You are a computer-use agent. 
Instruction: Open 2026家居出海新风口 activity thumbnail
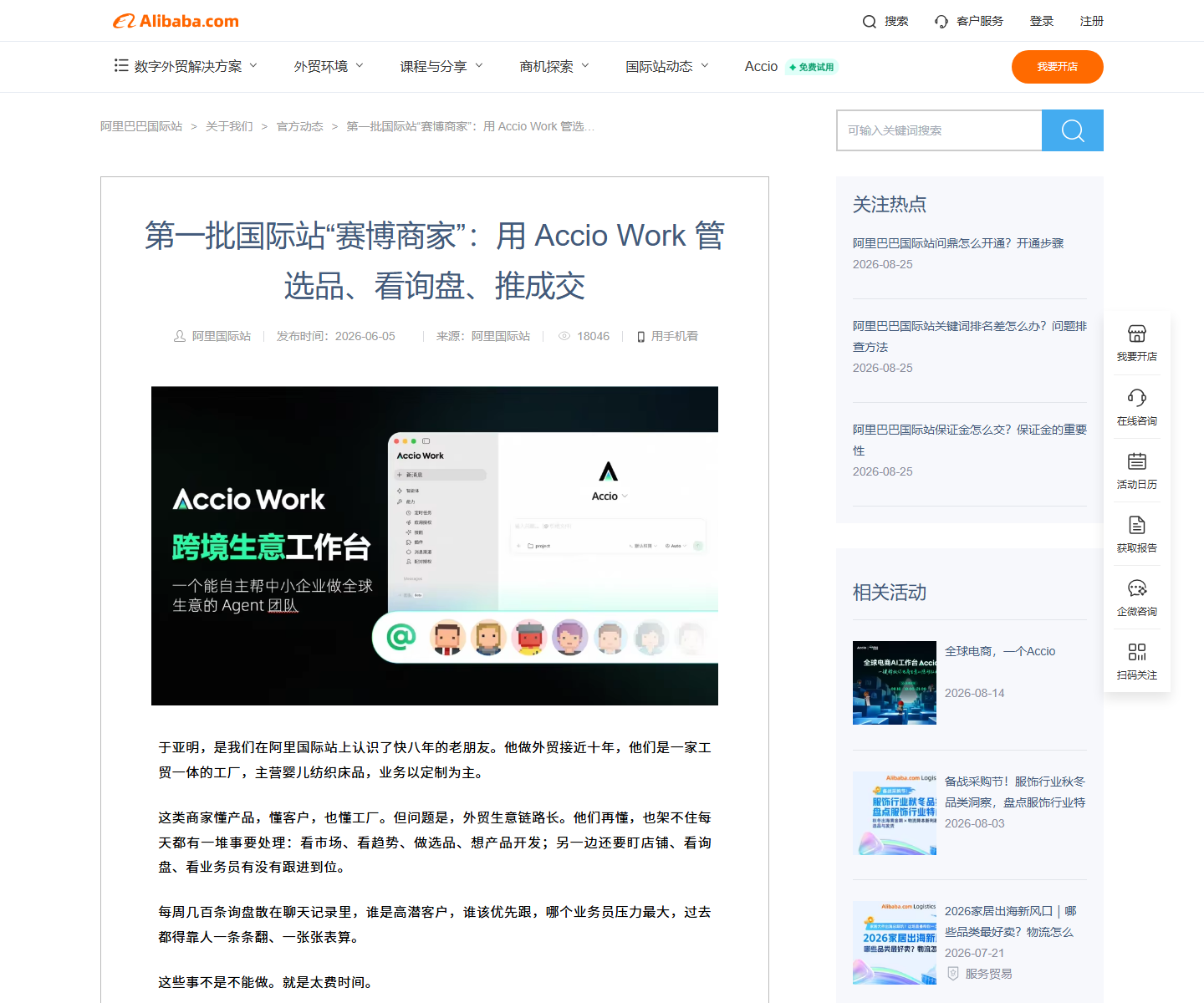pos(895,943)
